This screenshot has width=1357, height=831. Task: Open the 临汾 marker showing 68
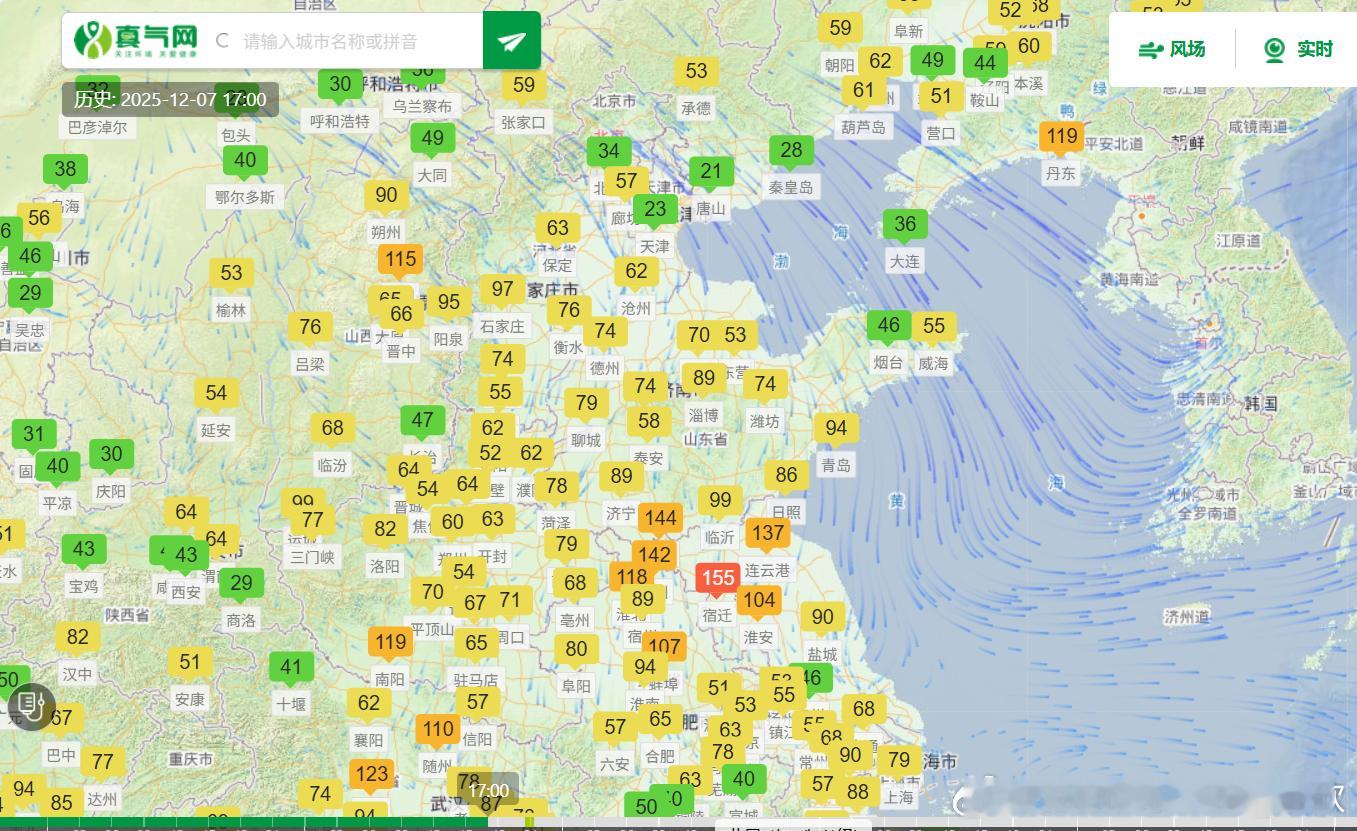click(332, 429)
